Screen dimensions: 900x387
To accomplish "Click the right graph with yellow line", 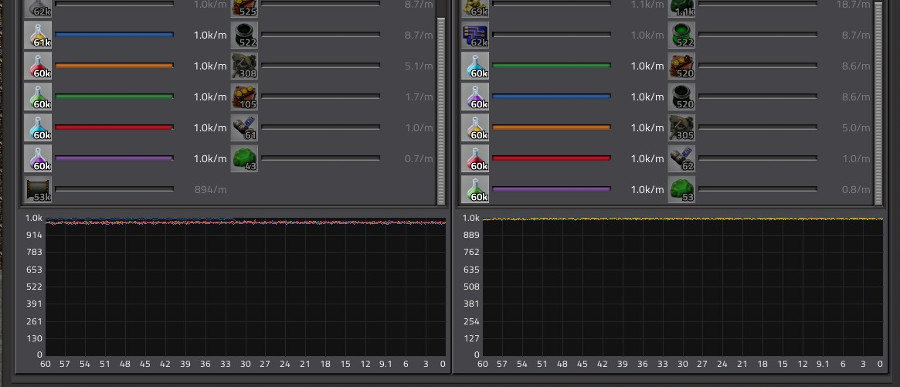I will point(683,287).
